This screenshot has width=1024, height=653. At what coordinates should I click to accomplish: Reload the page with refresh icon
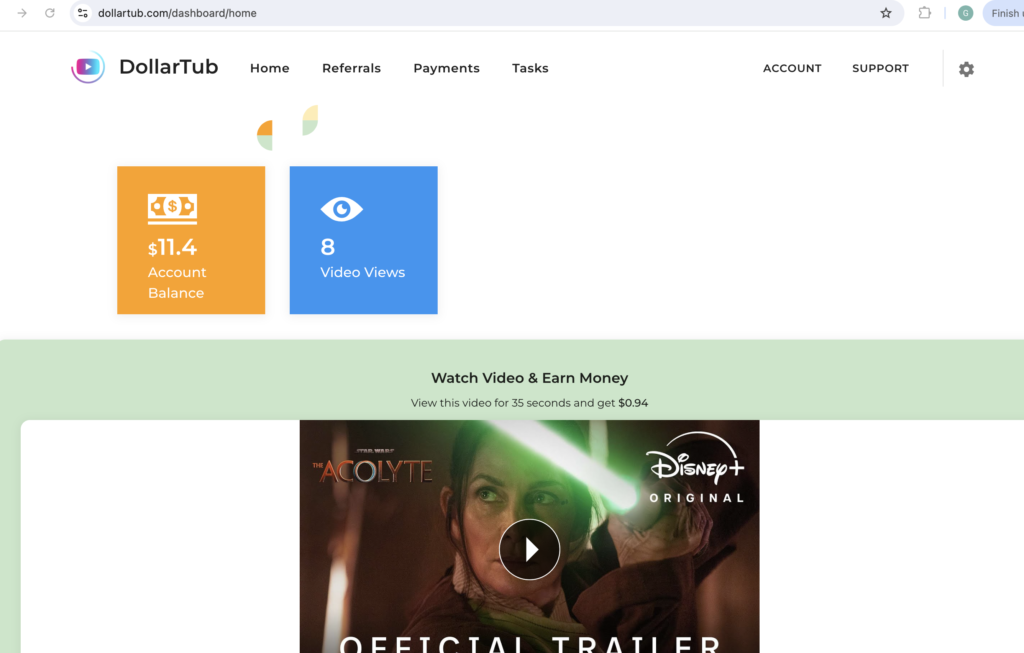pos(50,13)
